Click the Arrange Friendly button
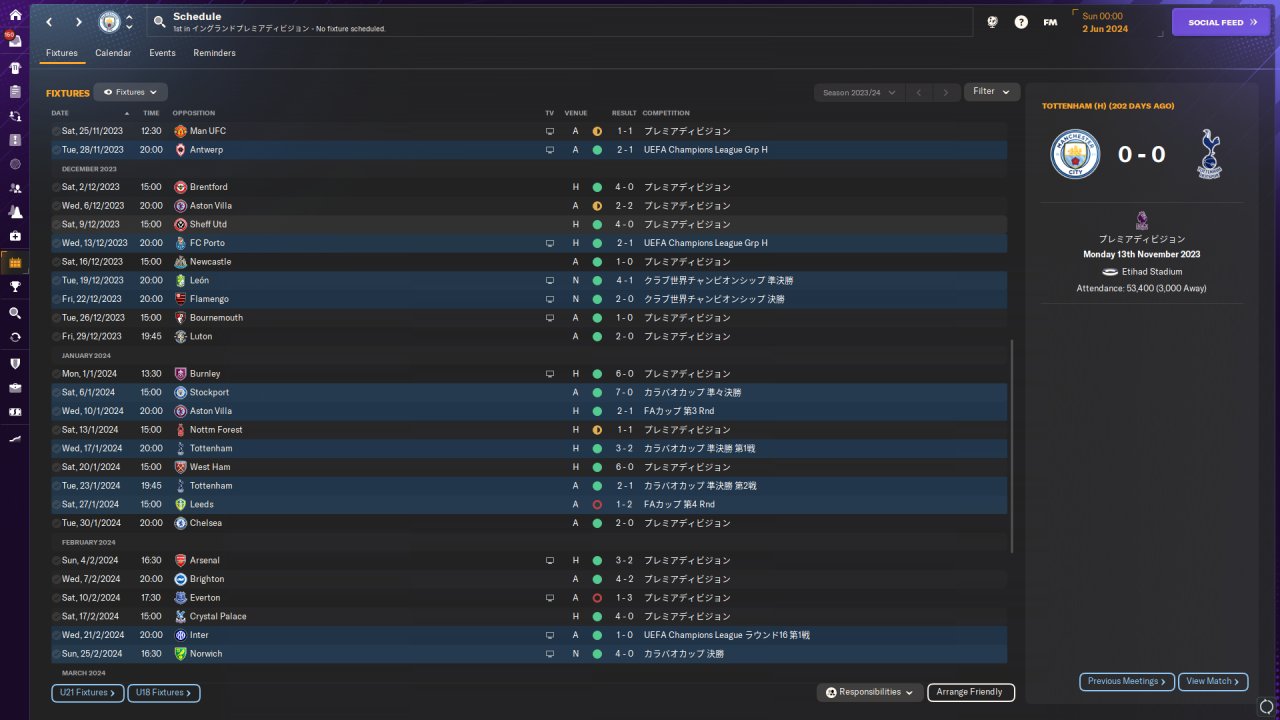The height and width of the screenshot is (720, 1280). [x=971, y=692]
